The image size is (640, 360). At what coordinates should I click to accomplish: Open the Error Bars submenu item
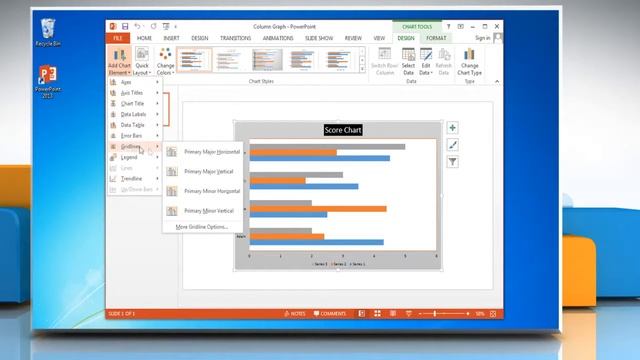click(135, 136)
